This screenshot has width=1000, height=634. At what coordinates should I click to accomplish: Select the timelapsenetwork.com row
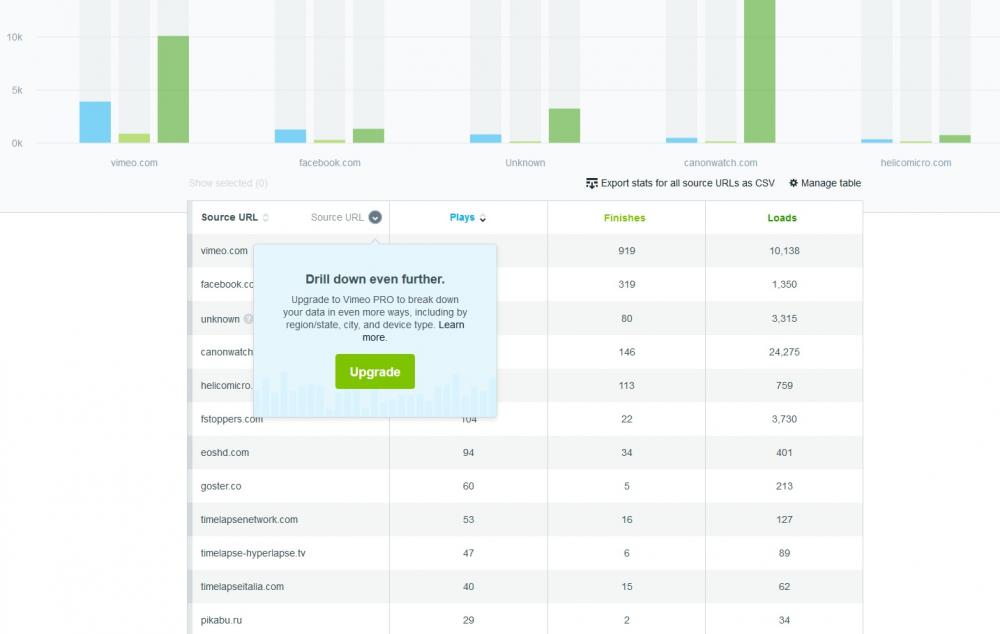click(x=249, y=520)
